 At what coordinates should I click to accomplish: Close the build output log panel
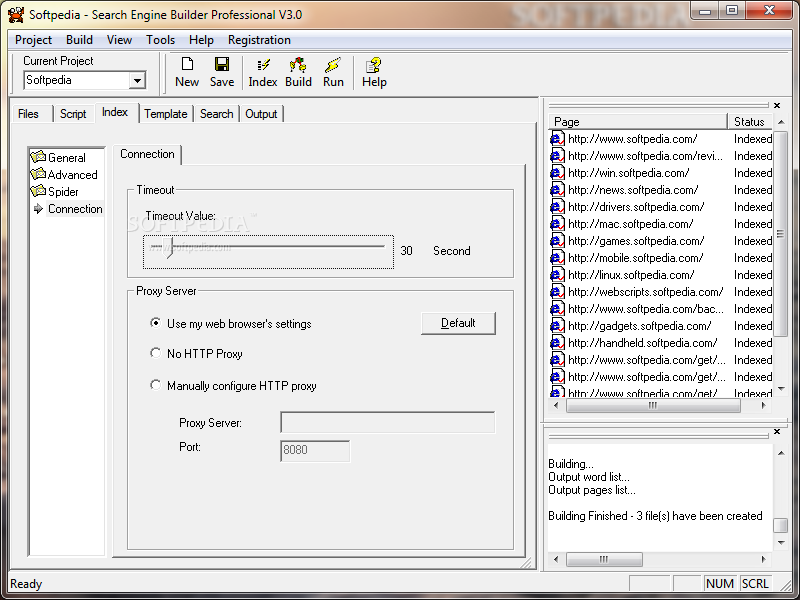pos(777,432)
